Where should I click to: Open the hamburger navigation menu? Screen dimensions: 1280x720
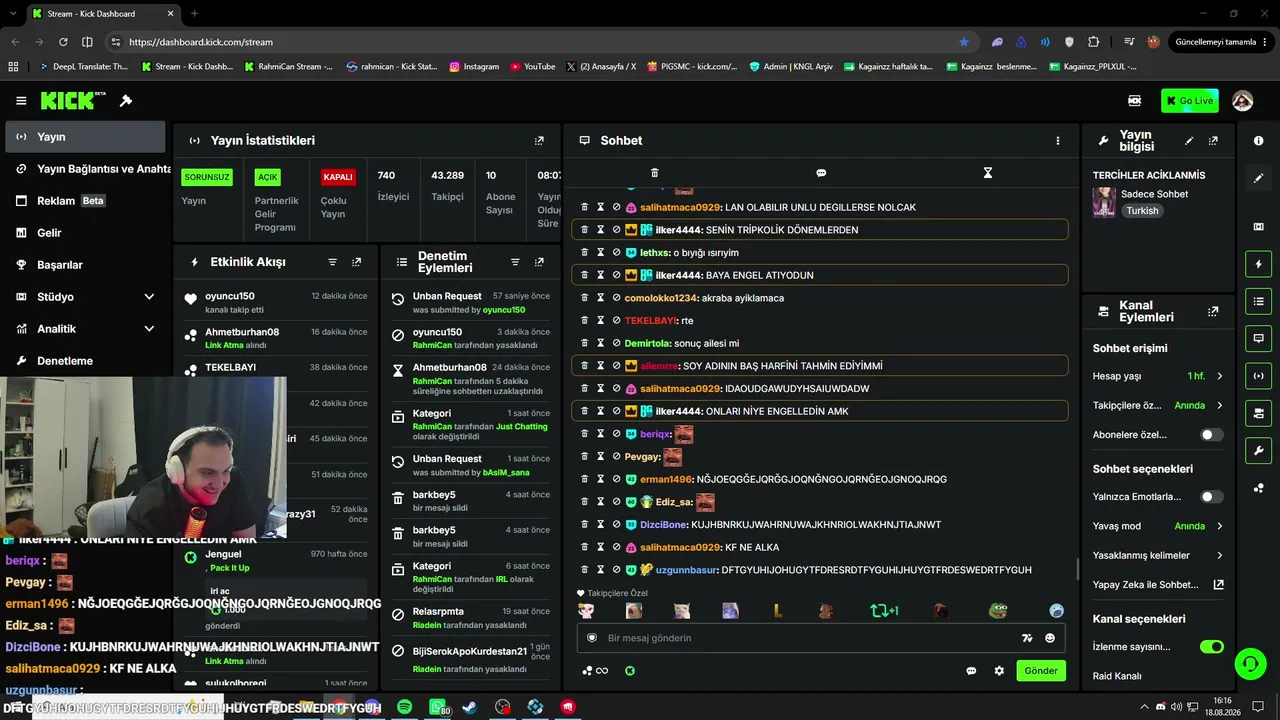click(x=21, y=101)
